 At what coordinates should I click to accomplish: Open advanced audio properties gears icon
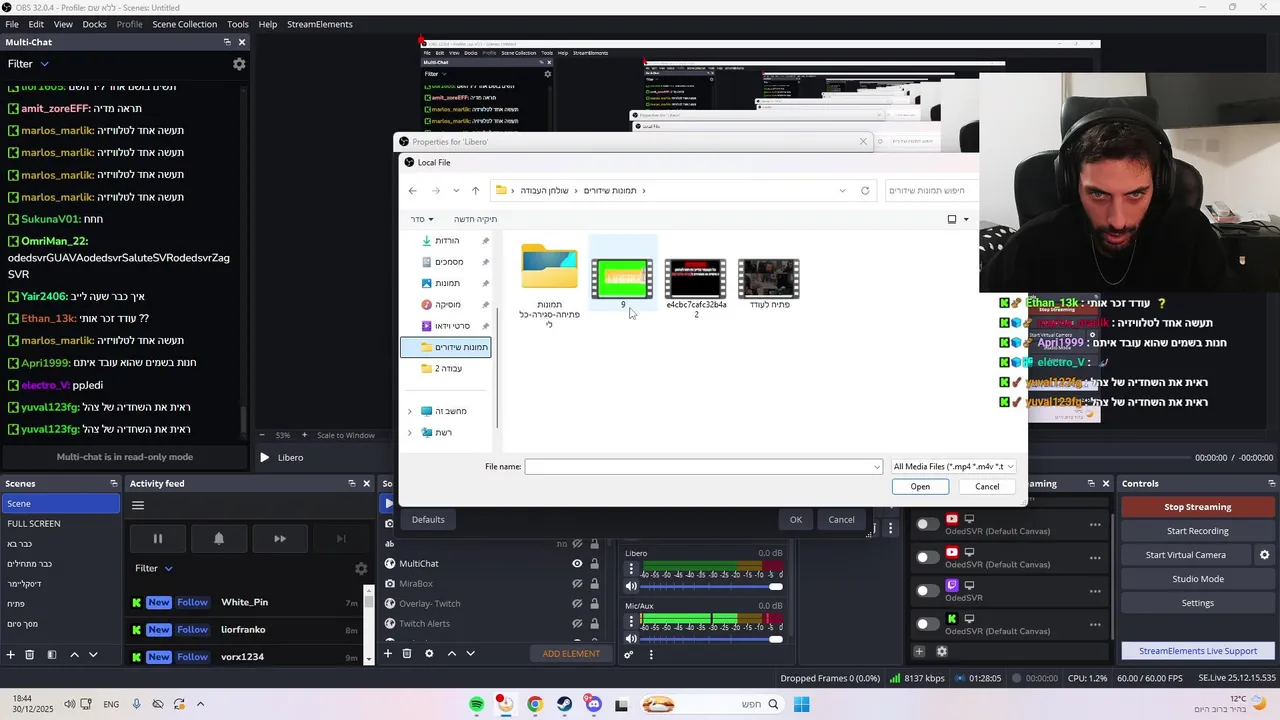pyautogui.click(x=629, y=655)
